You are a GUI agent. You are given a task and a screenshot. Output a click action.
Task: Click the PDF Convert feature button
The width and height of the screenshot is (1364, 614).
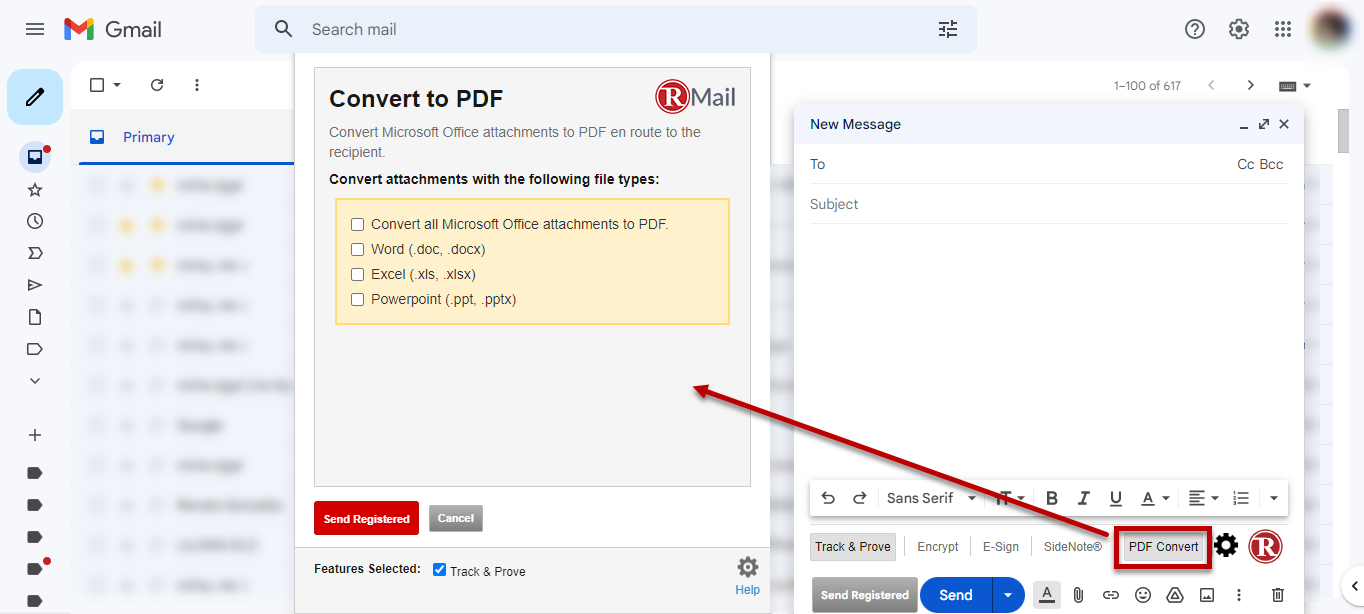pyautogui.click(x=1163, y=547)
